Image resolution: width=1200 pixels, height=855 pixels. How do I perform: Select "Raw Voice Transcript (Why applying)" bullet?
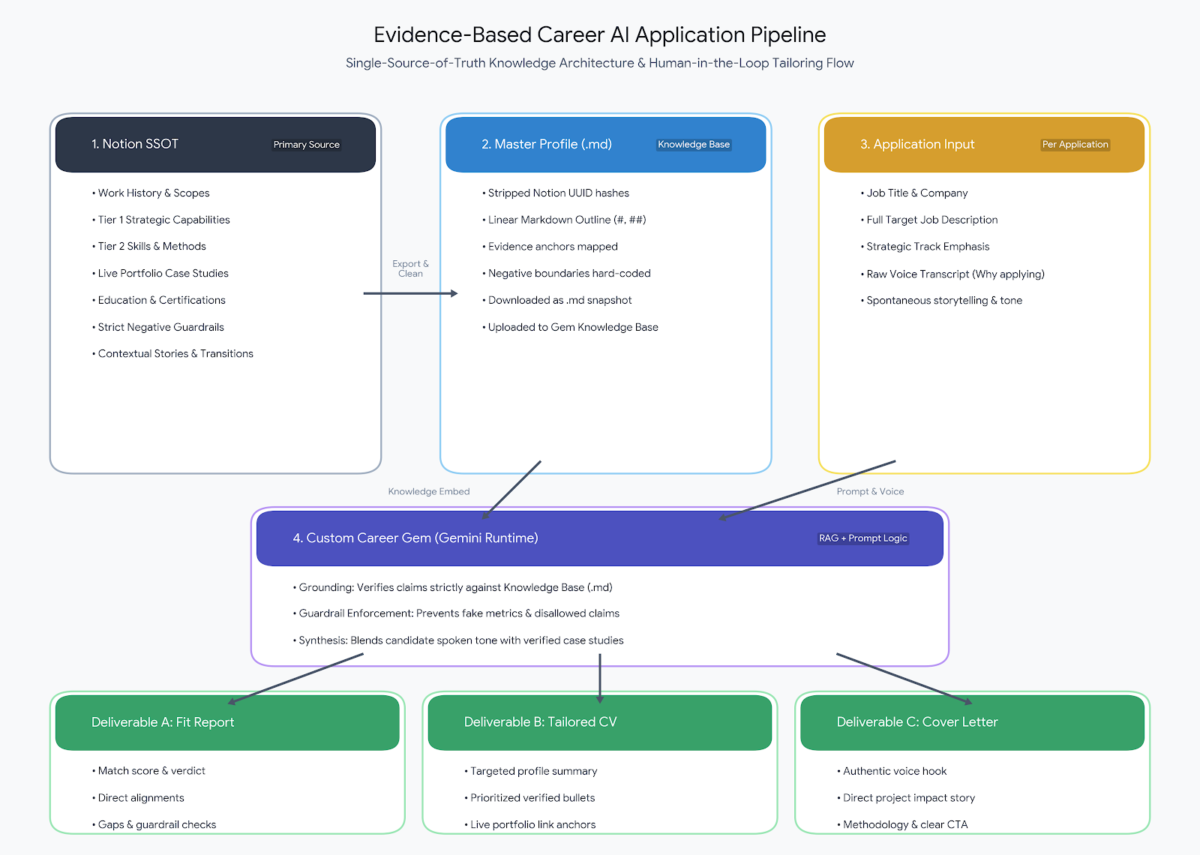point(952,274)
